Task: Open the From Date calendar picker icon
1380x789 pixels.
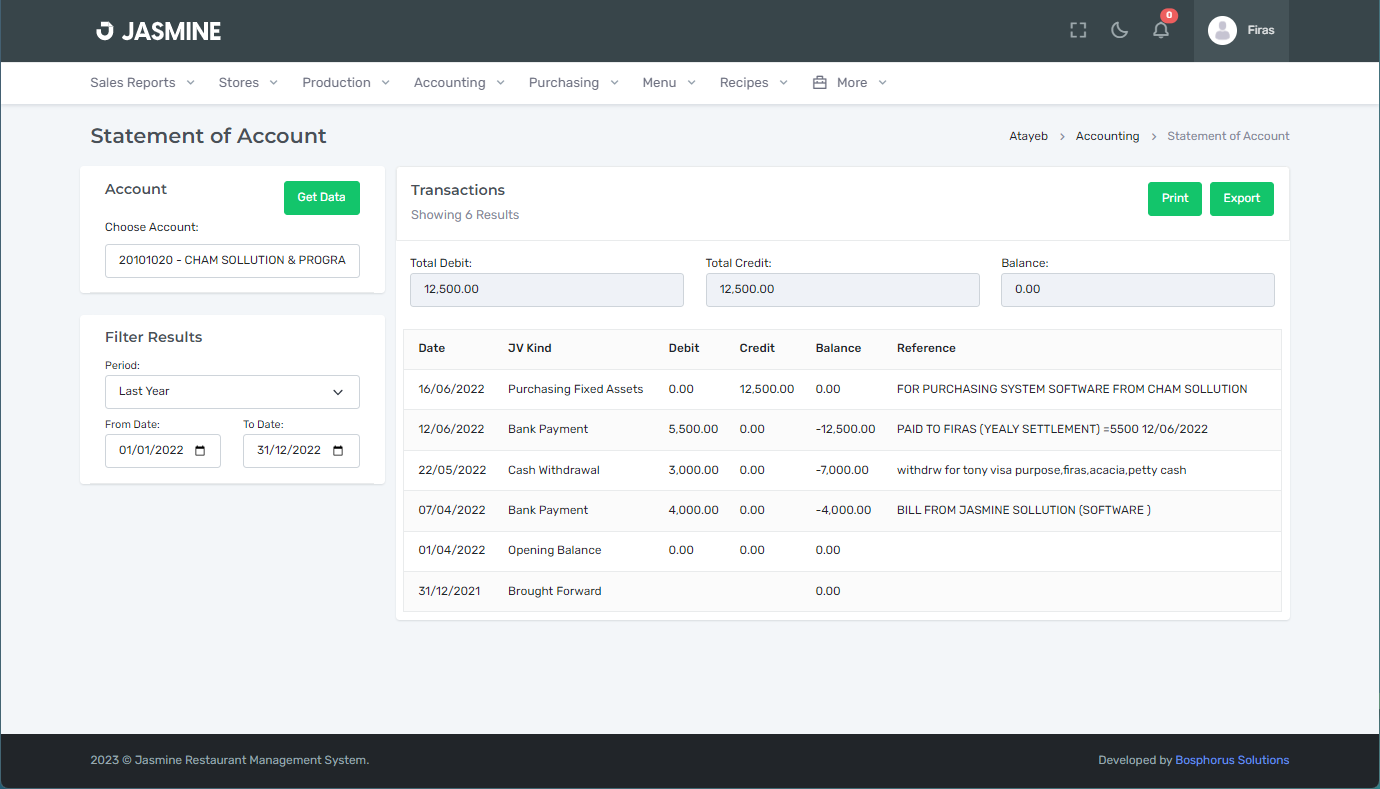Action: pyautogui.click(x=200, y=450)
